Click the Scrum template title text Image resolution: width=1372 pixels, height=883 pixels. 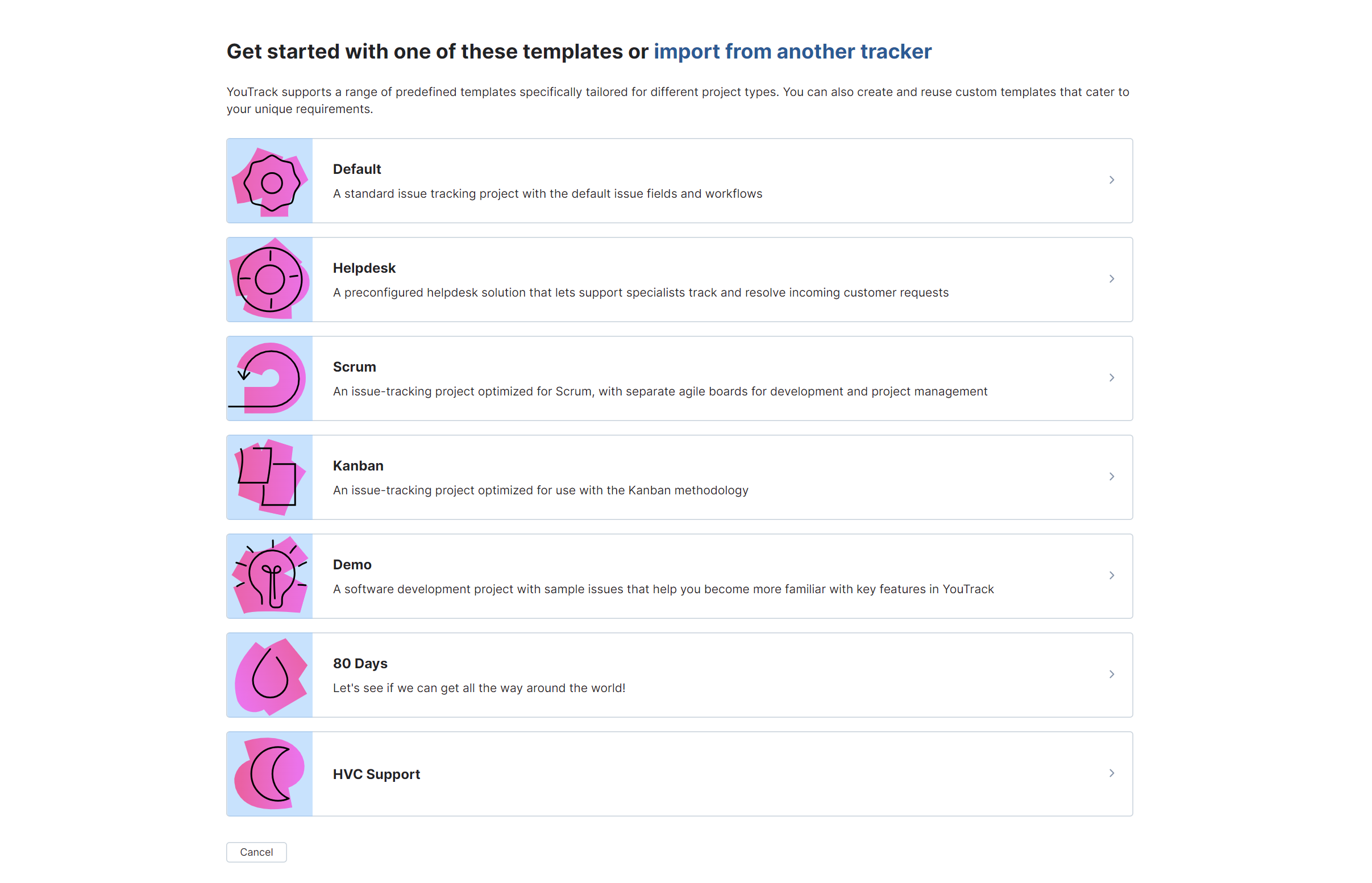[x=354, y=366]
